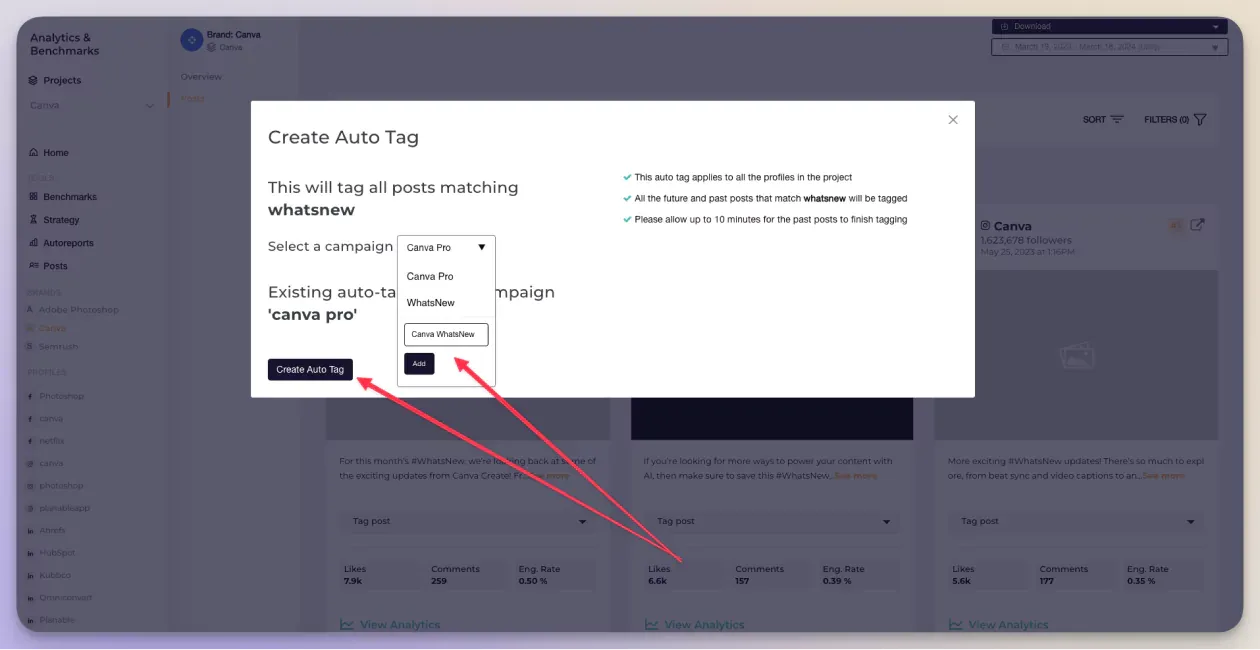Open Tag post dropdown on 6.6k likes post
This screenshot has height=650, width=1260.
click(x=772, y=521)
